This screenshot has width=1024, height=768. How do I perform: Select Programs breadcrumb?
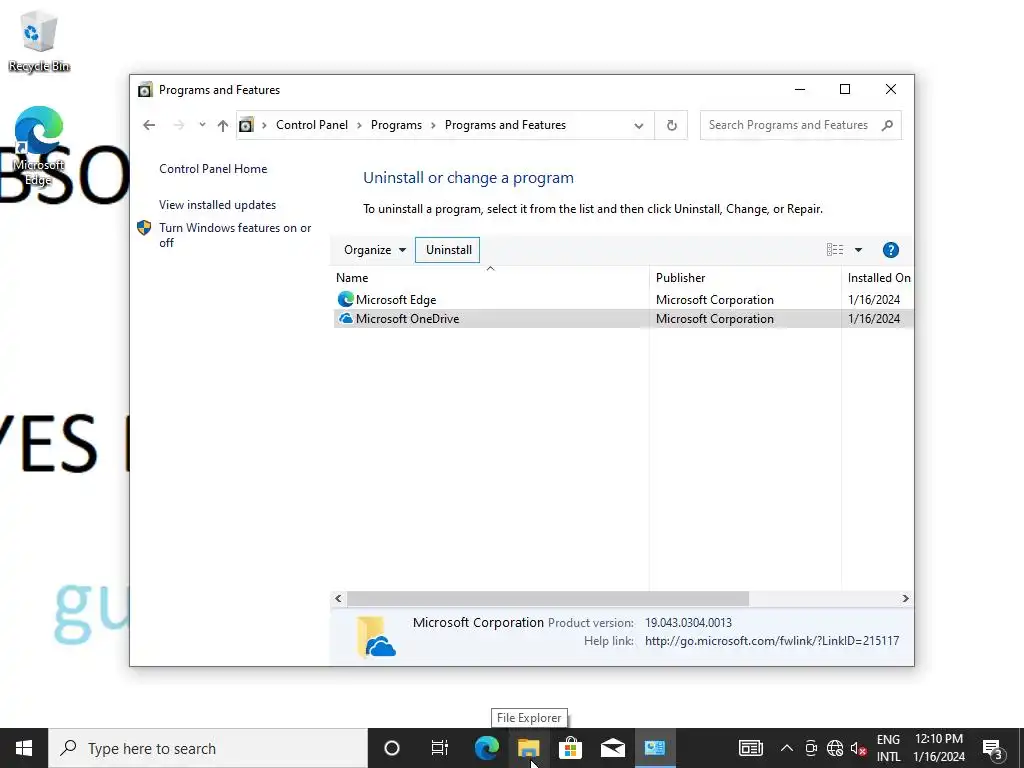pos(396,125)
